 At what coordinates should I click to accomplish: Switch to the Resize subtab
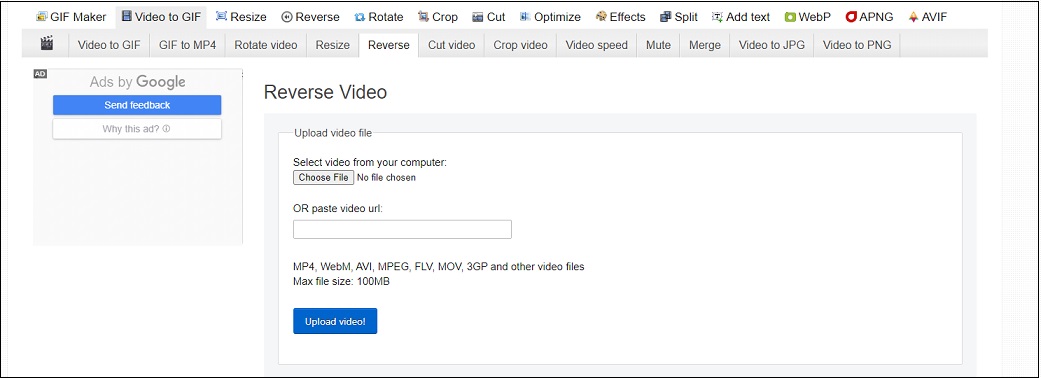[x=333, y=45]
